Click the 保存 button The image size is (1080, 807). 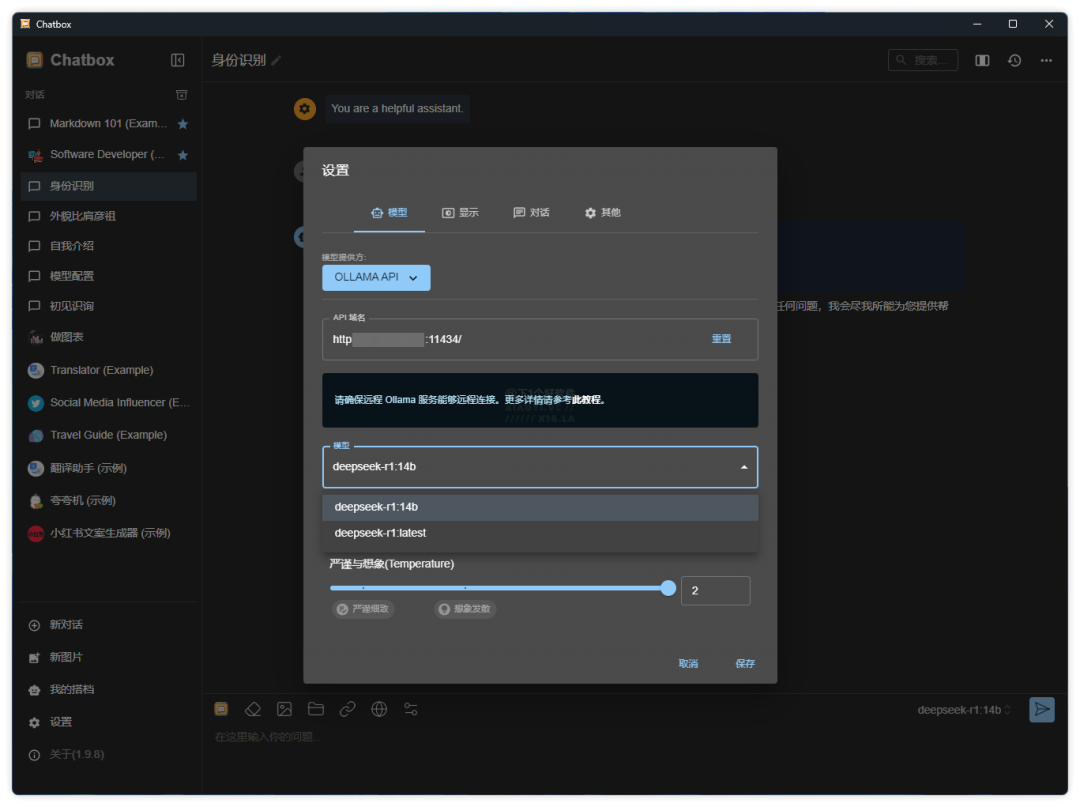click(x=745, y=664)
